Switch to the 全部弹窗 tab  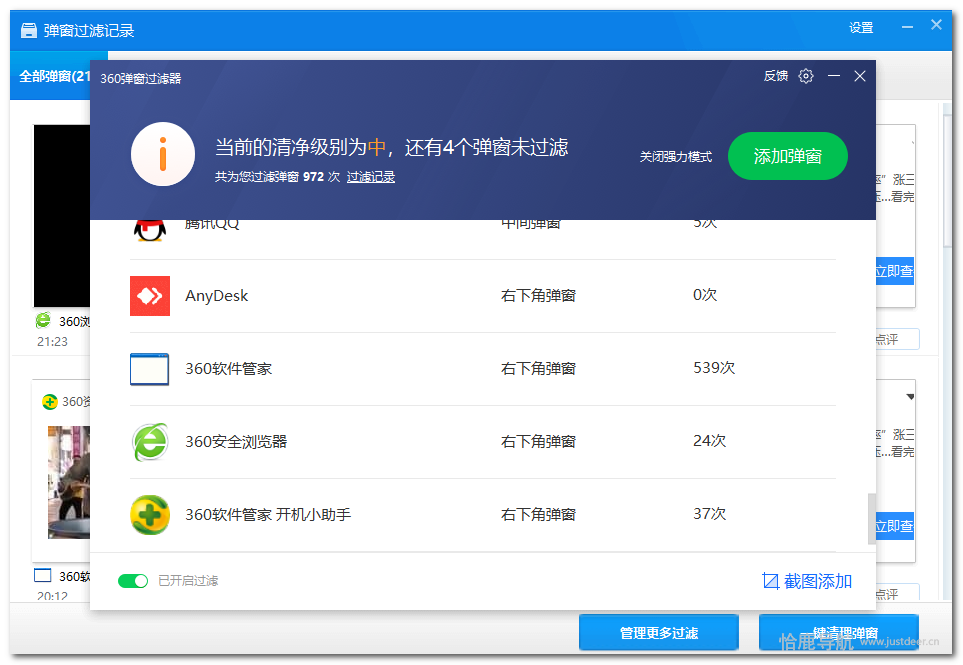click(54, 76)
